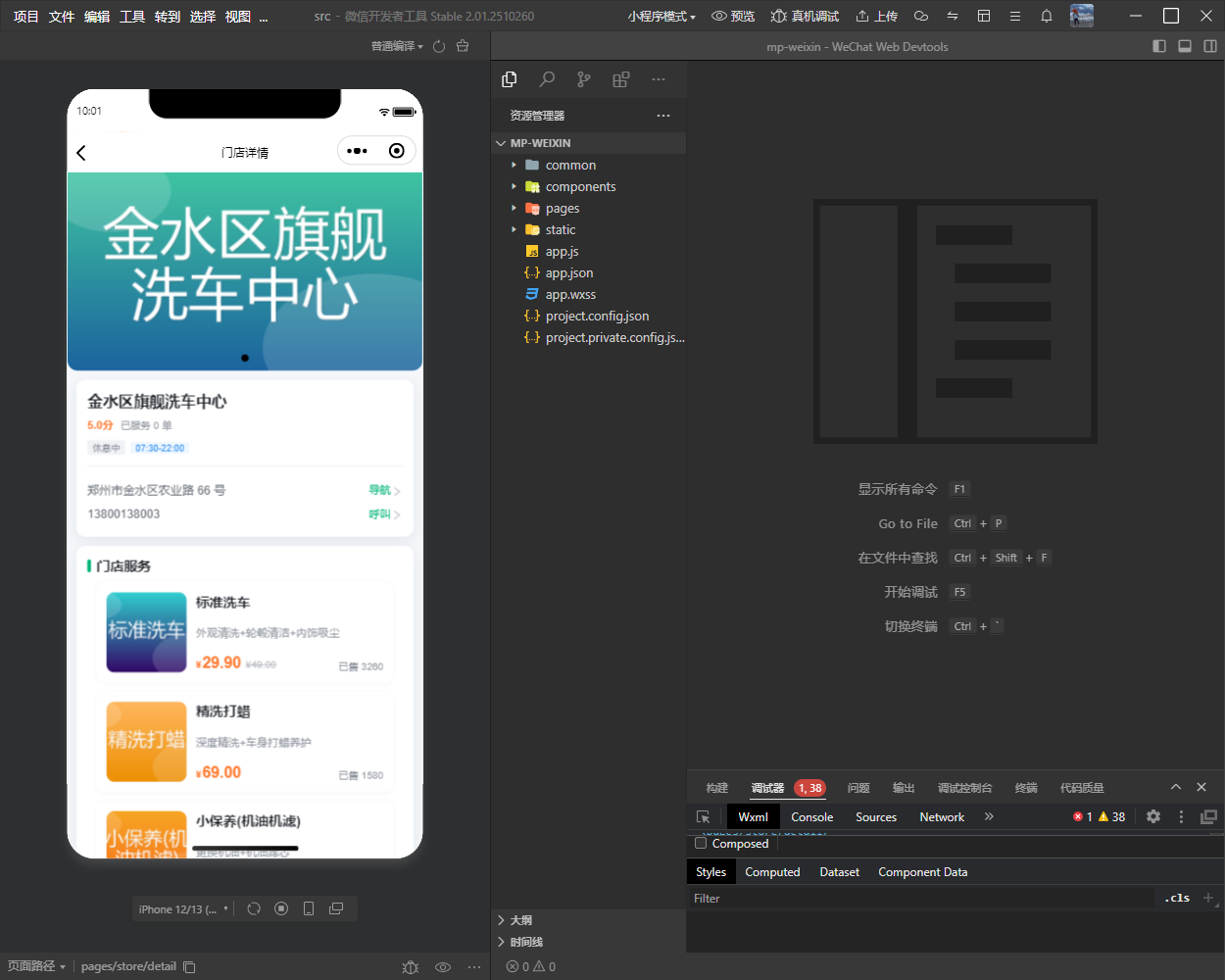The width and height of the screenshot is (1225, 980).
Task: Open the 页面路径 dropdown
Action: coord(36,966)
